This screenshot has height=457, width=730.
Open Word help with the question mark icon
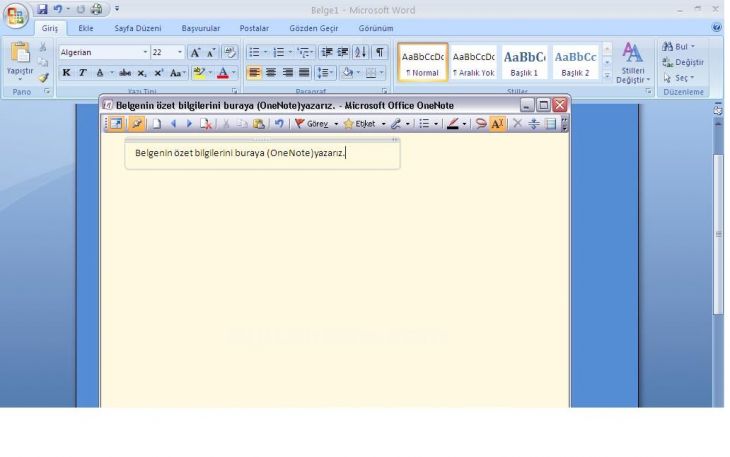[717, 27]
